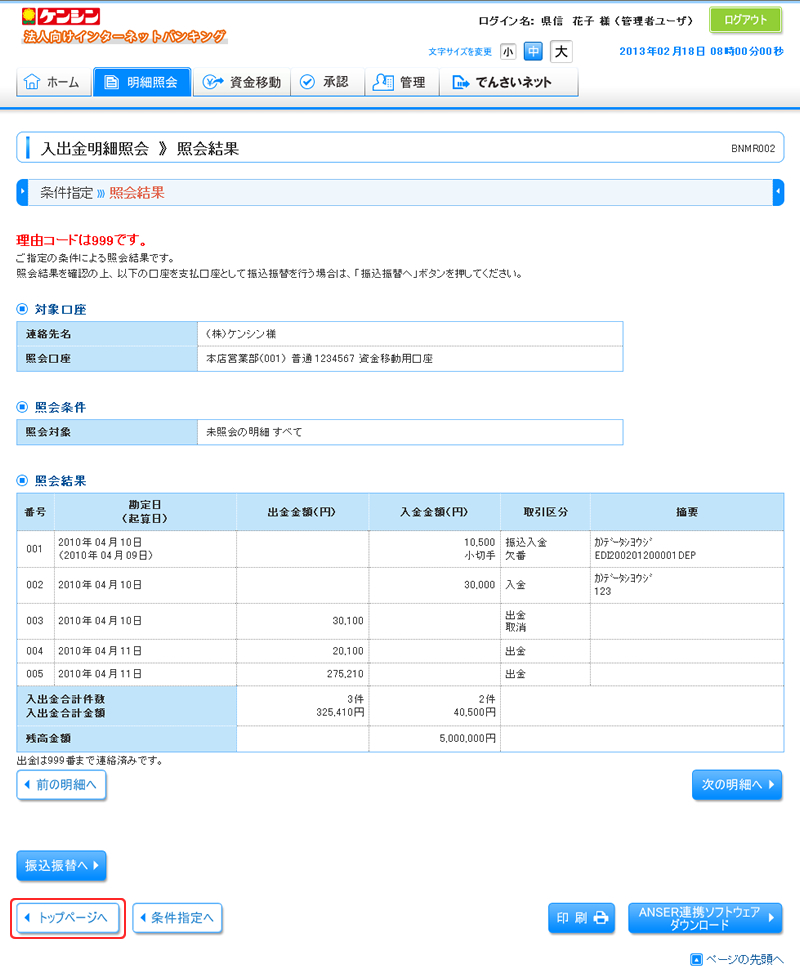Click the 2013年02月18日 timestamp
This screenshot has width=800, height=978.
(x=701, y=51)
